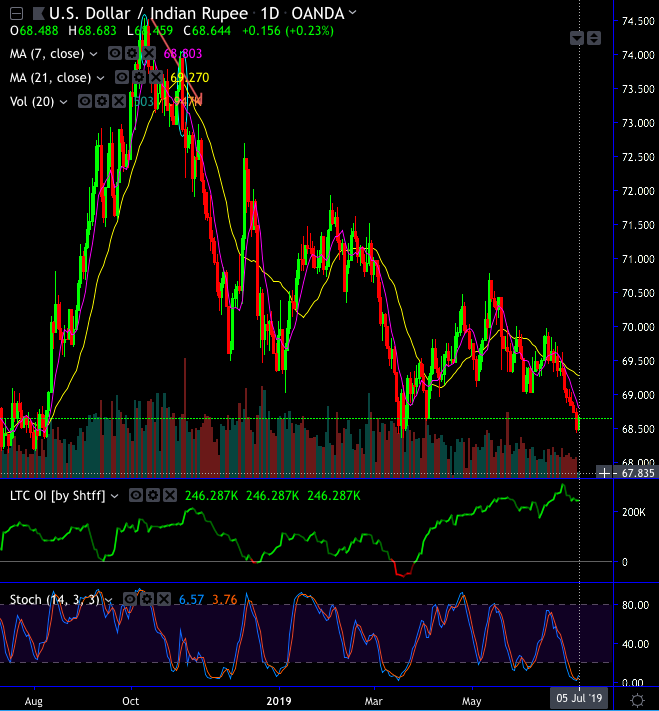The height and width of the screenshot is (711, 659).
Task: Select the Vol (20) legend label
Action: [x=32, y=102]
